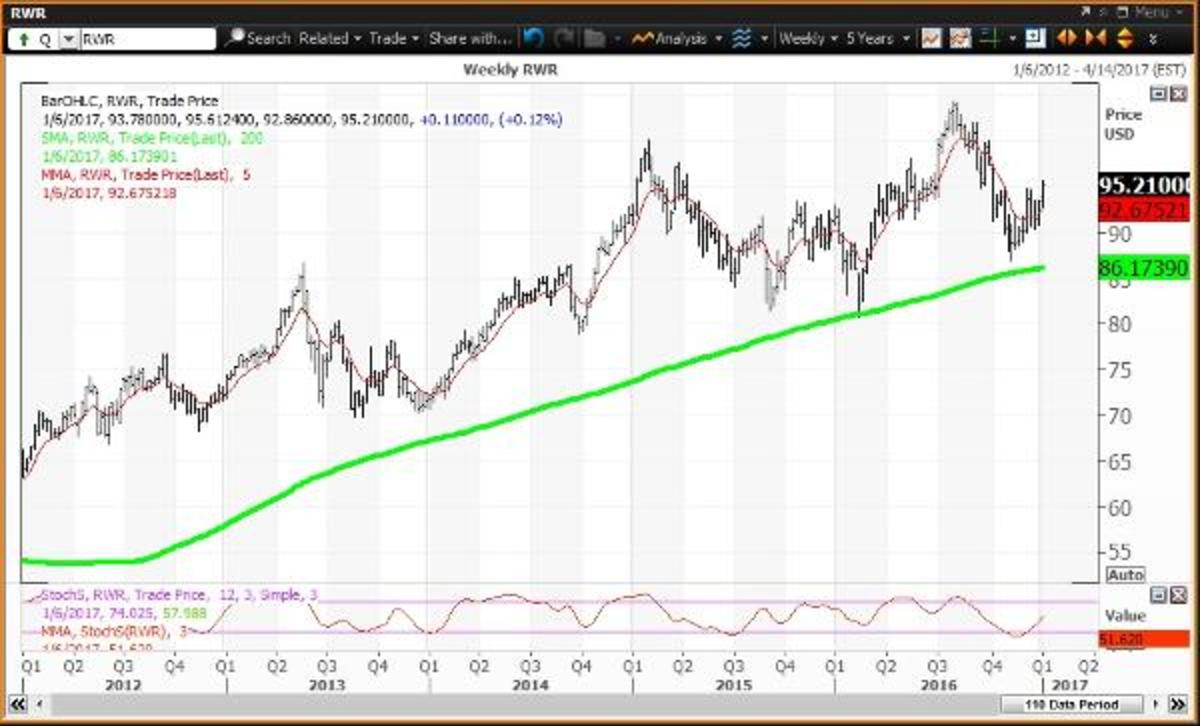Click the SMA, RWR, Trade Price(Last), 200 legend
This screenshot has height=726, width=1200.
(x=151, y=138)
